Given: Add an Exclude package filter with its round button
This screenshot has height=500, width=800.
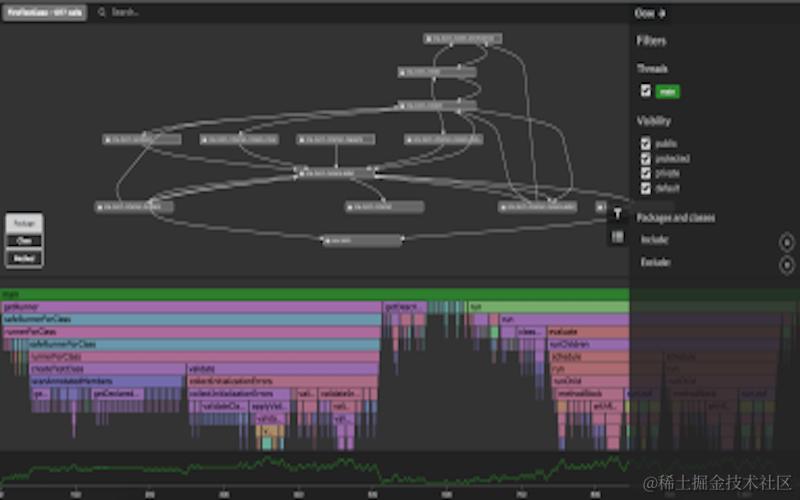Looking at the screenshot, I should tap(787, 264).
